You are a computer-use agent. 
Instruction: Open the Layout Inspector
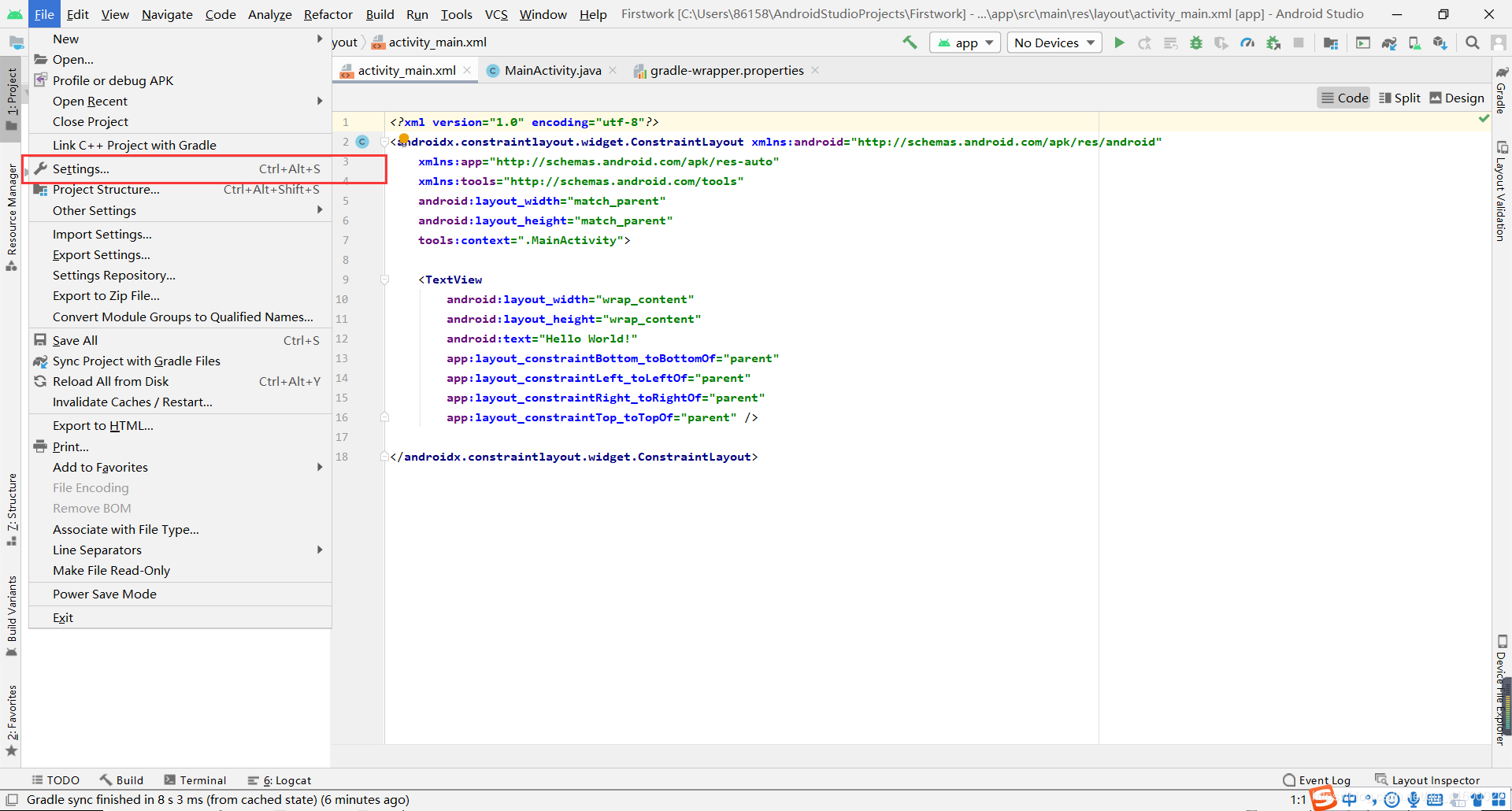click(x=1428, y=780)
